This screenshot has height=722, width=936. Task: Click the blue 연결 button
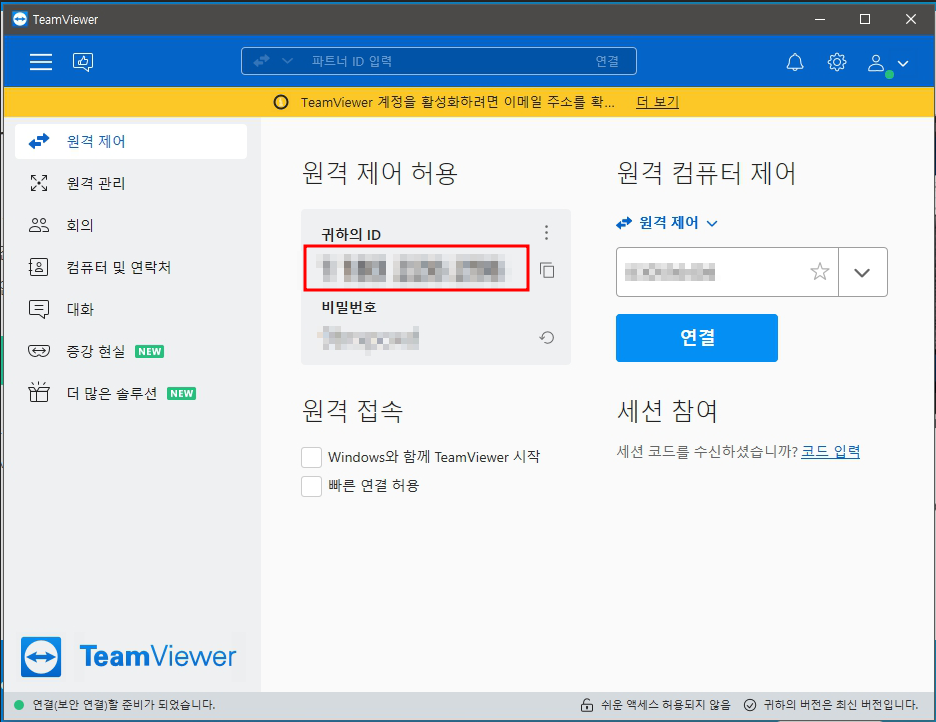pyautogui.click(x=697, y=338)
